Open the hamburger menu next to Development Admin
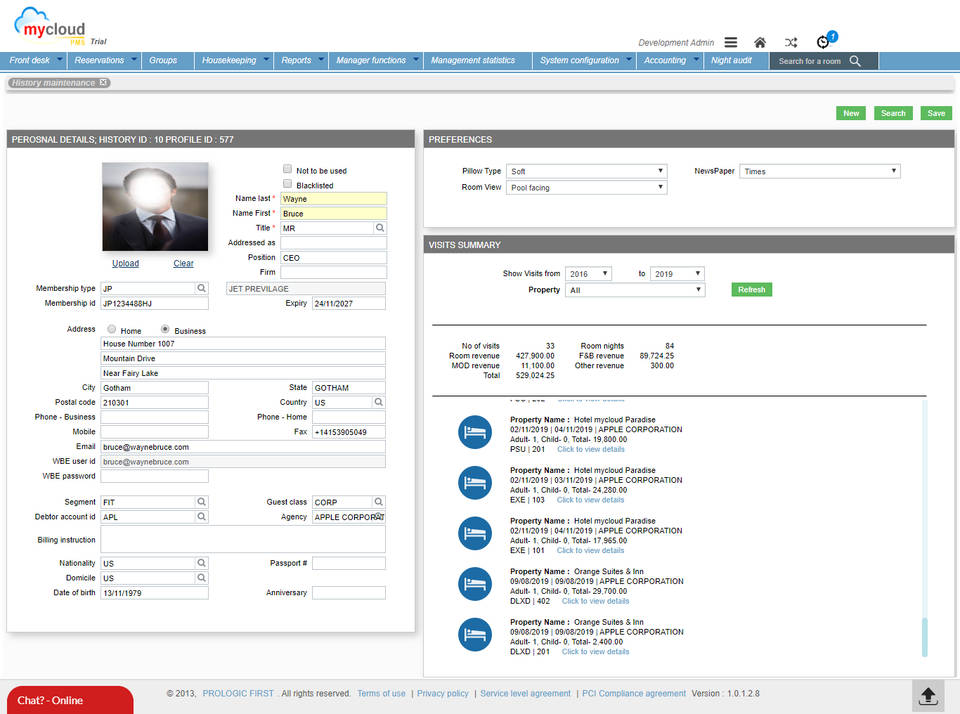The height and width of the screenshot is (714, 960). pos(731,42)
